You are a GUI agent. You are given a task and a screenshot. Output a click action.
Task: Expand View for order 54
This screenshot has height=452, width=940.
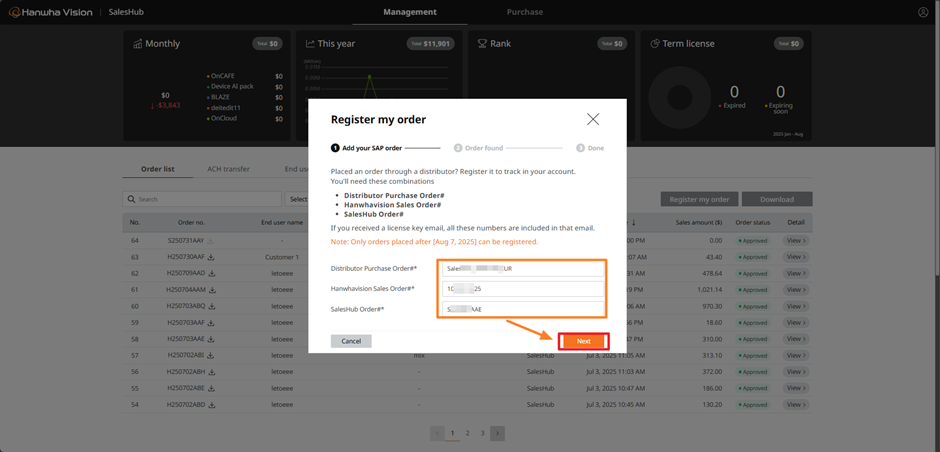click(796, 405)
